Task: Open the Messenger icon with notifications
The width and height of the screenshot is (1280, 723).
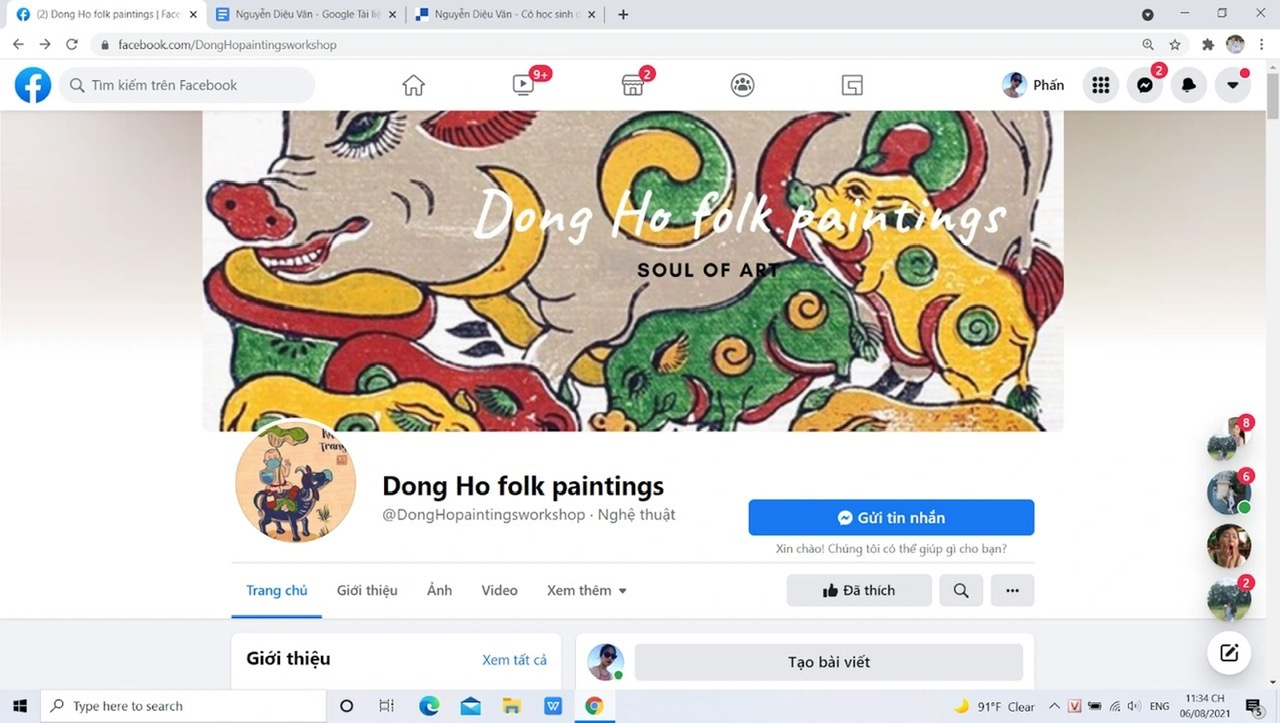Action: click(1145, 85)
